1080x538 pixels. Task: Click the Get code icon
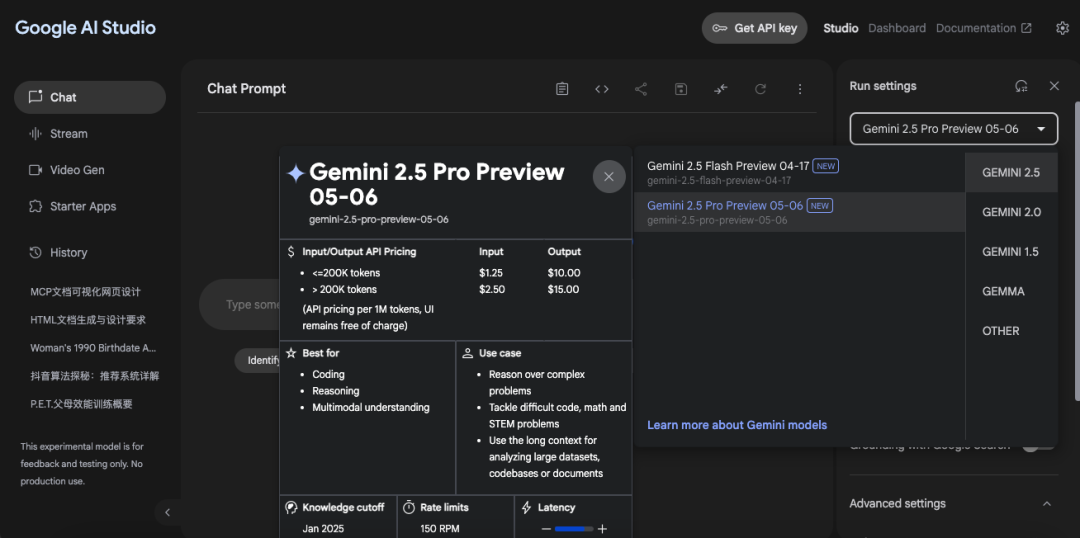click(x=602, y=89)
